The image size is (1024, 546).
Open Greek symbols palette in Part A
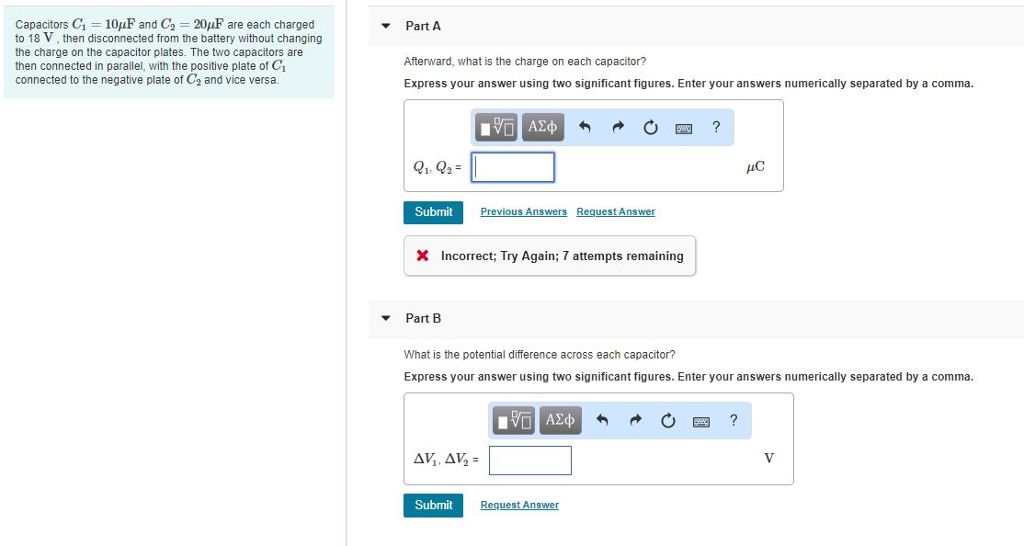tap(543, 127)
